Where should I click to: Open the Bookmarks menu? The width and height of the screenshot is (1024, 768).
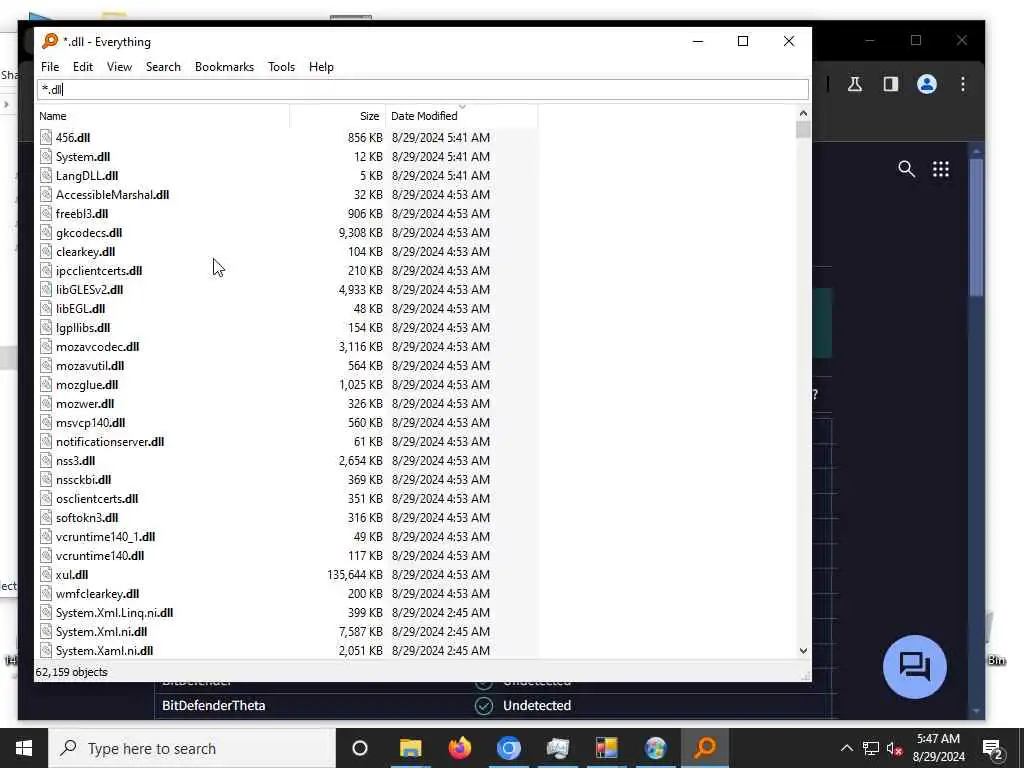[x=224, y=67]
